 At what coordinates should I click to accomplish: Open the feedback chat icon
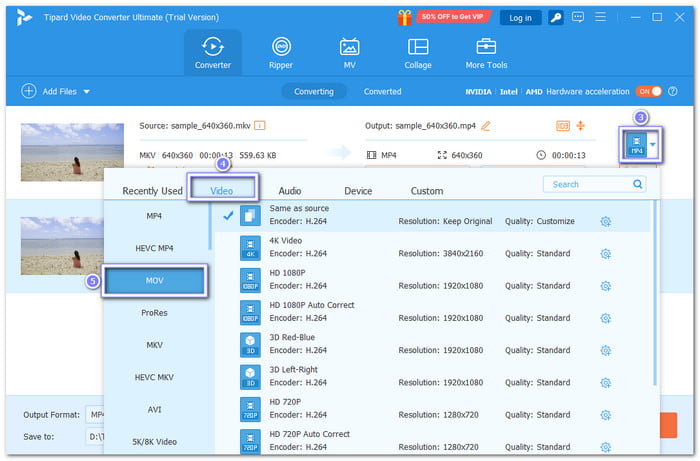tap(580, 17)
